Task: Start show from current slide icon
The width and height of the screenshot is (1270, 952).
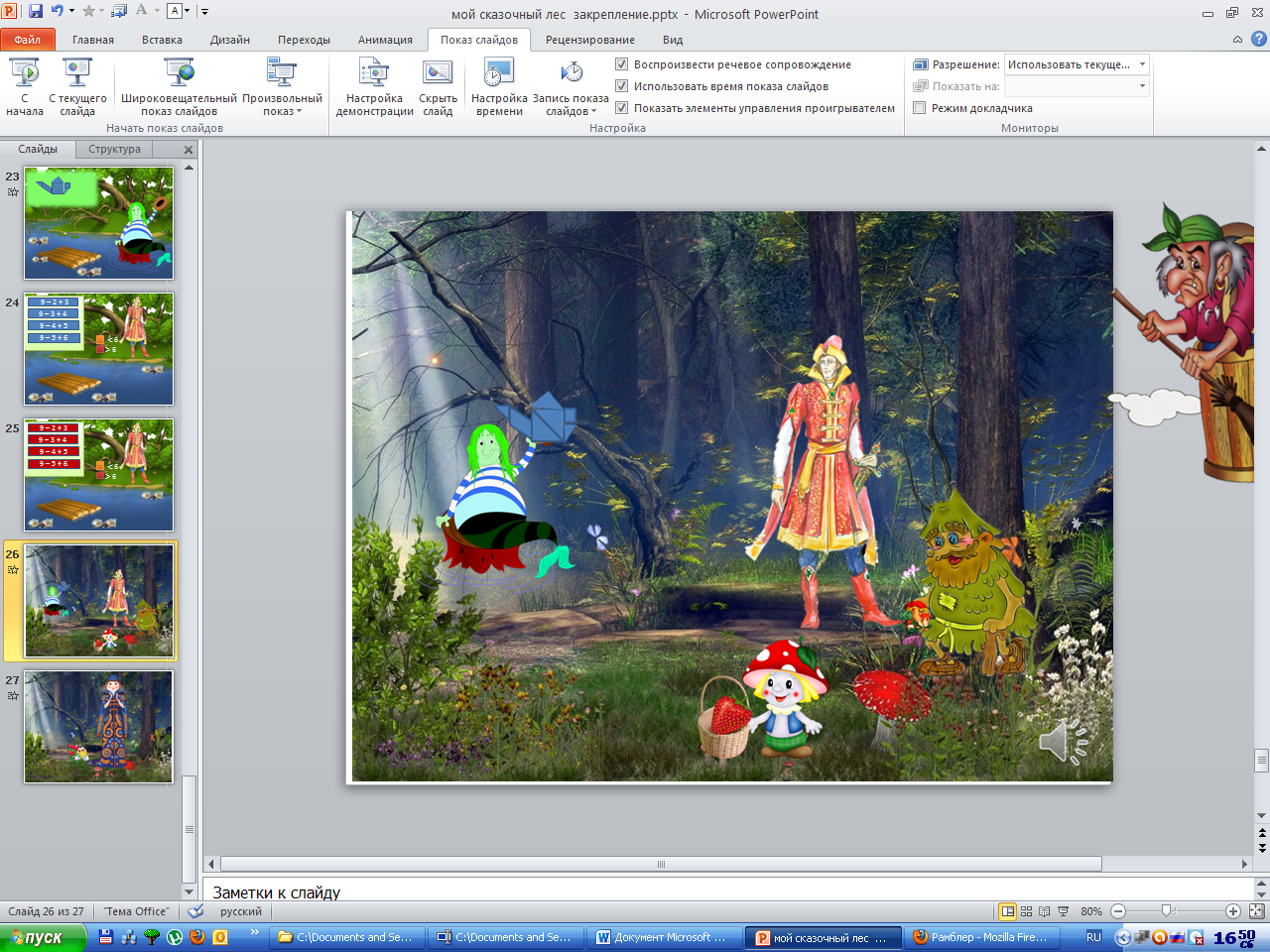Action: point(77,73)
